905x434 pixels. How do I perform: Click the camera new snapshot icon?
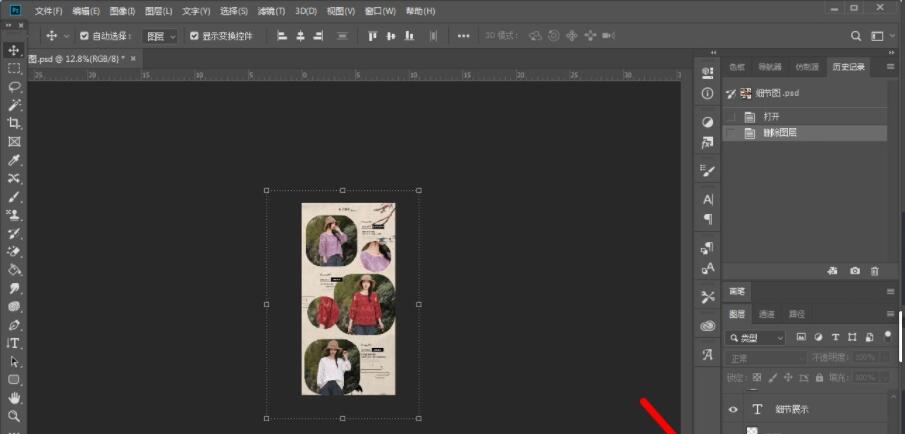pyautogui.click(x=855, y=271)
